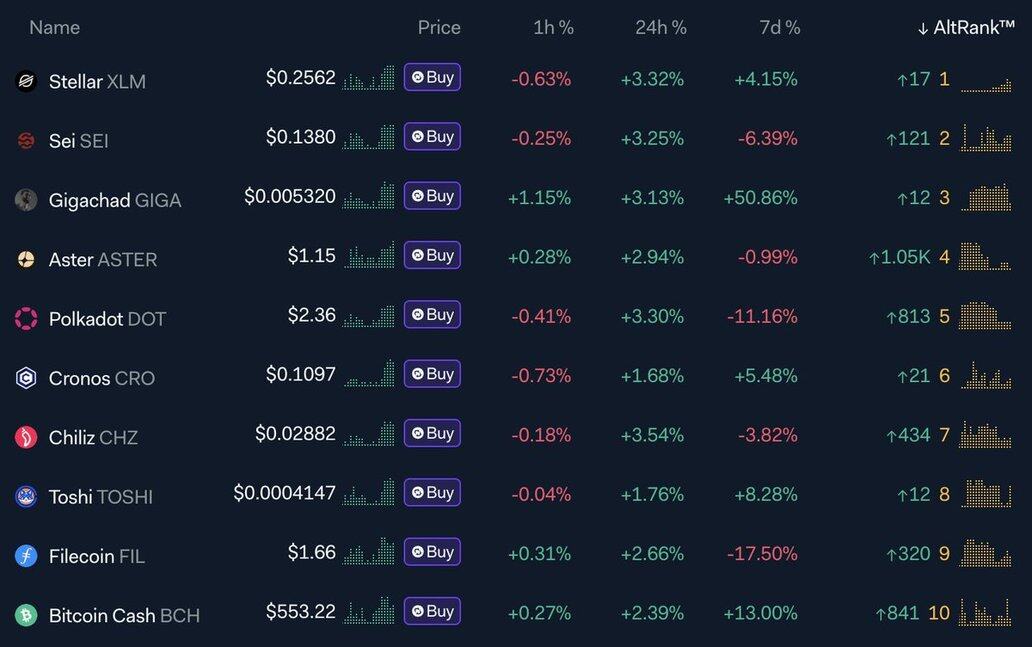Open the Gigachad GIGA avatar icon
The image size is (1032, 647).
(26, 200)
